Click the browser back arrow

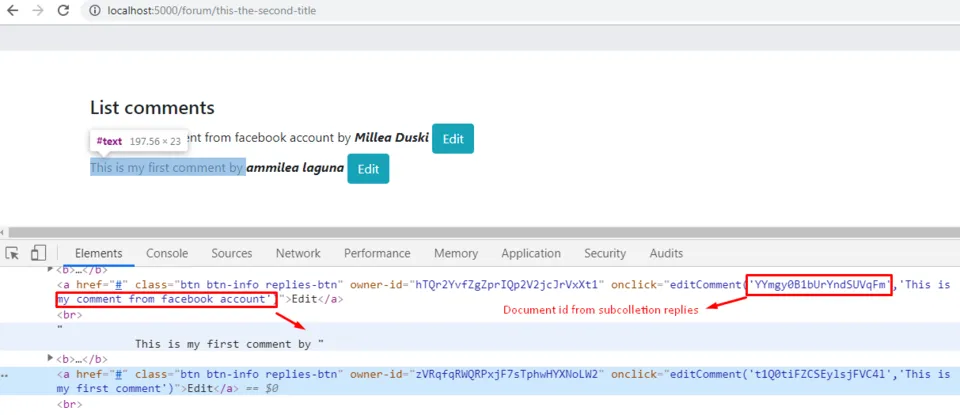click(x=12, y=10)
